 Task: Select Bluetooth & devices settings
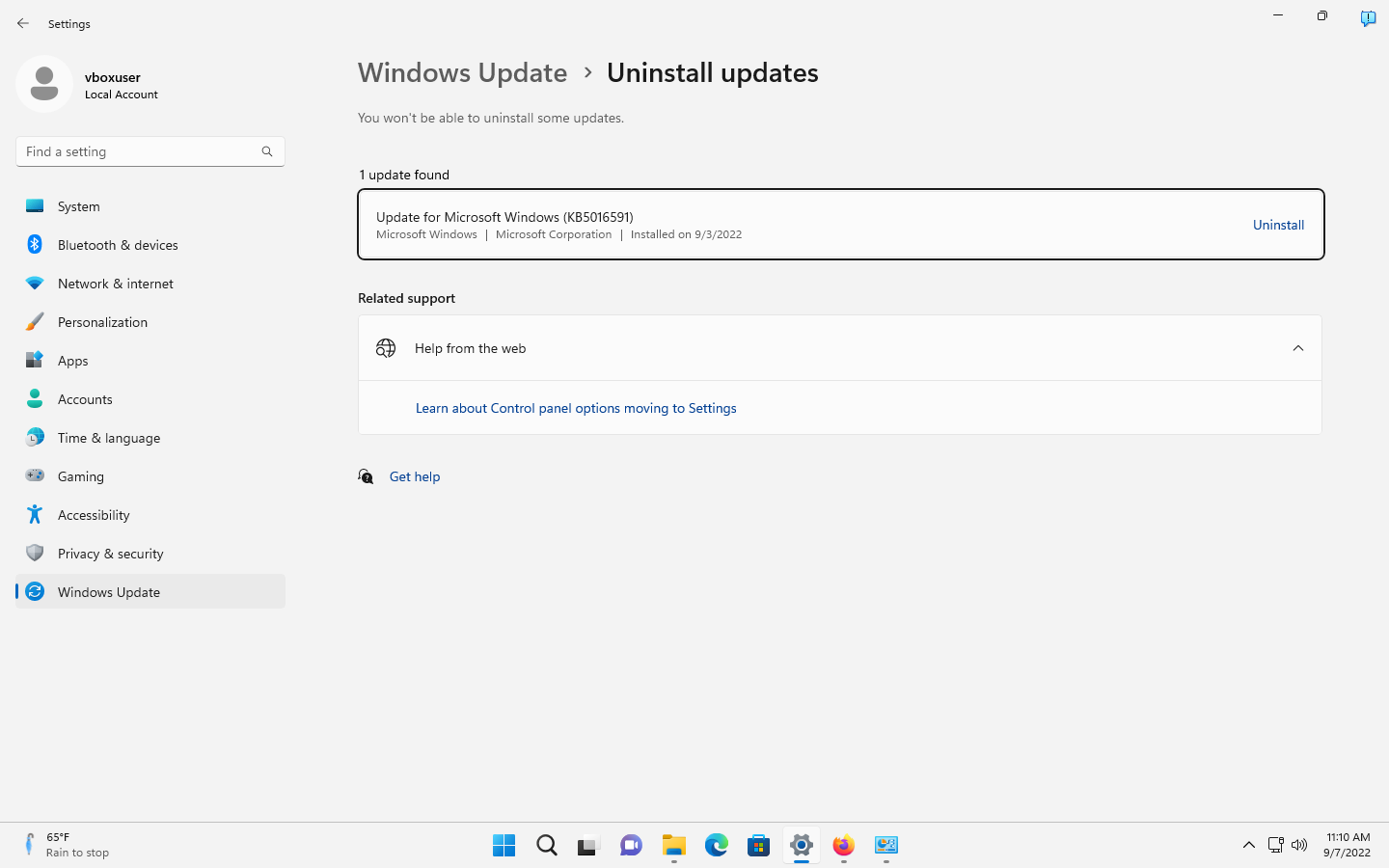(x=118, y=244)
